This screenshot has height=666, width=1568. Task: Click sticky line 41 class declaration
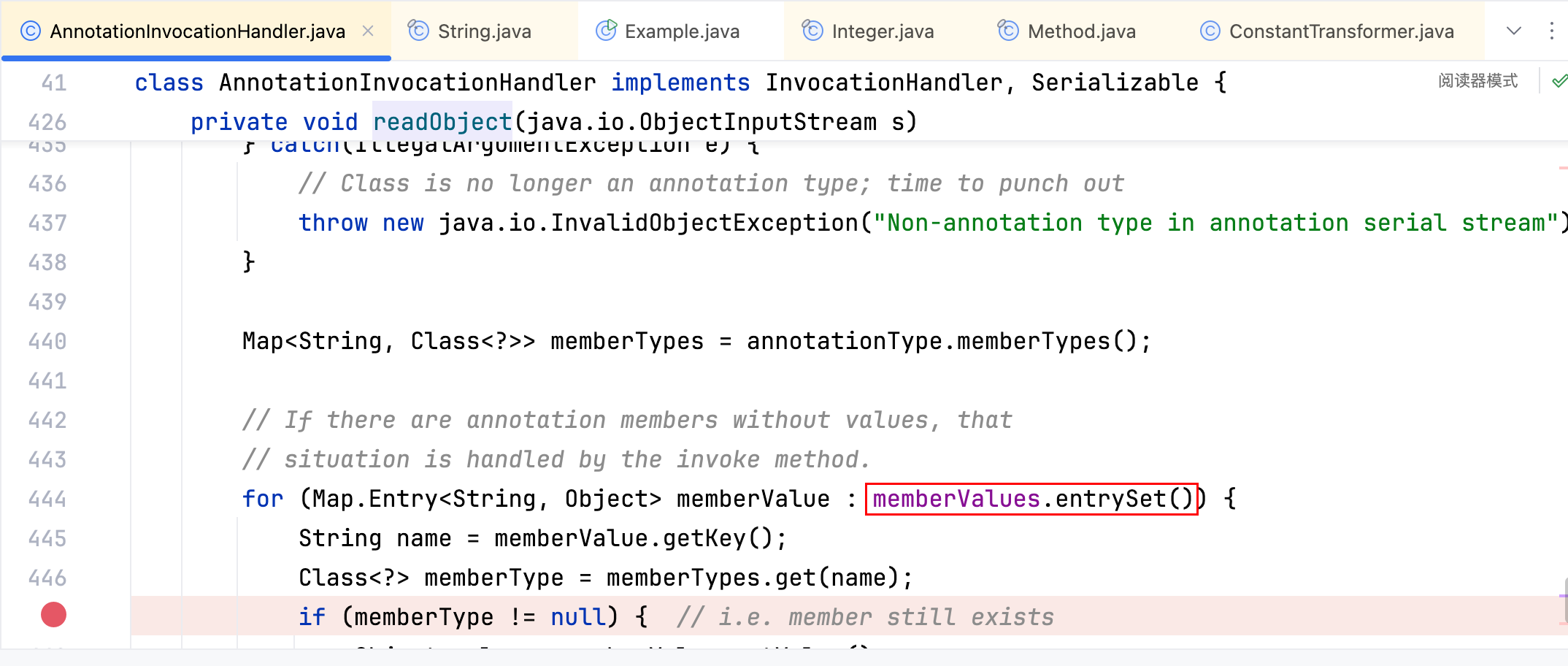[x=679, y=83]
